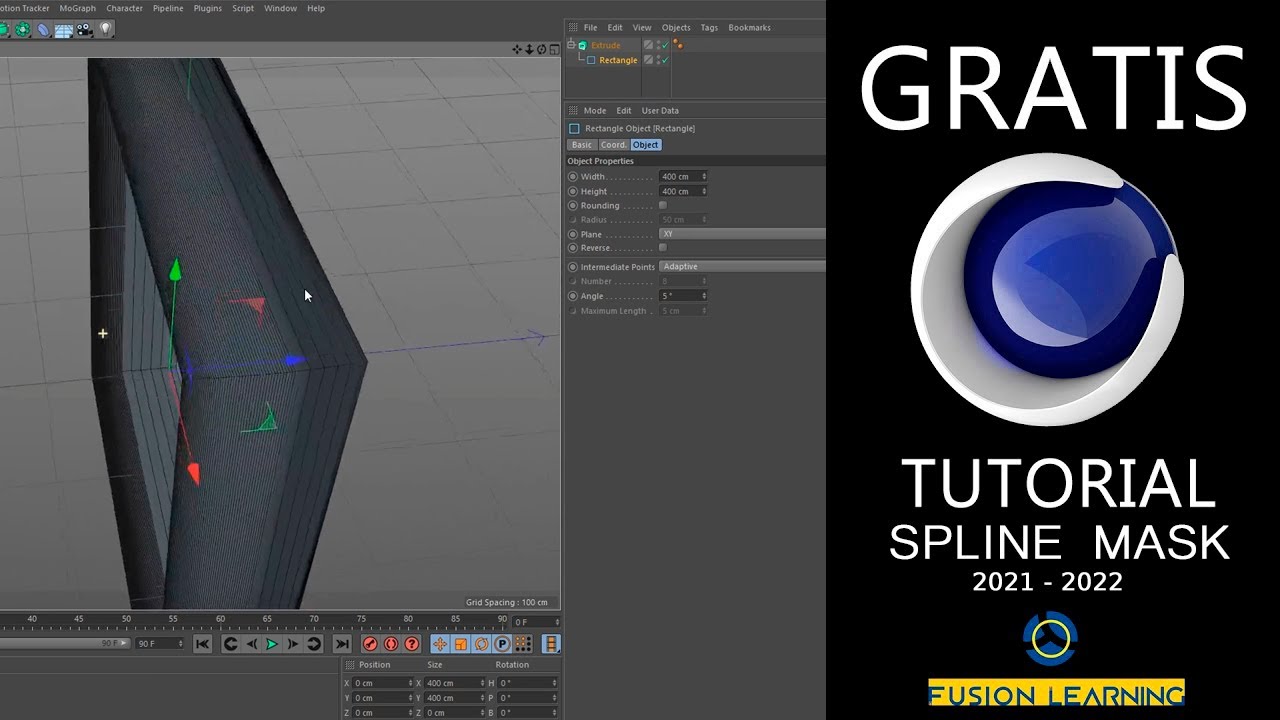Open the Plugins menu

(208, 8)
